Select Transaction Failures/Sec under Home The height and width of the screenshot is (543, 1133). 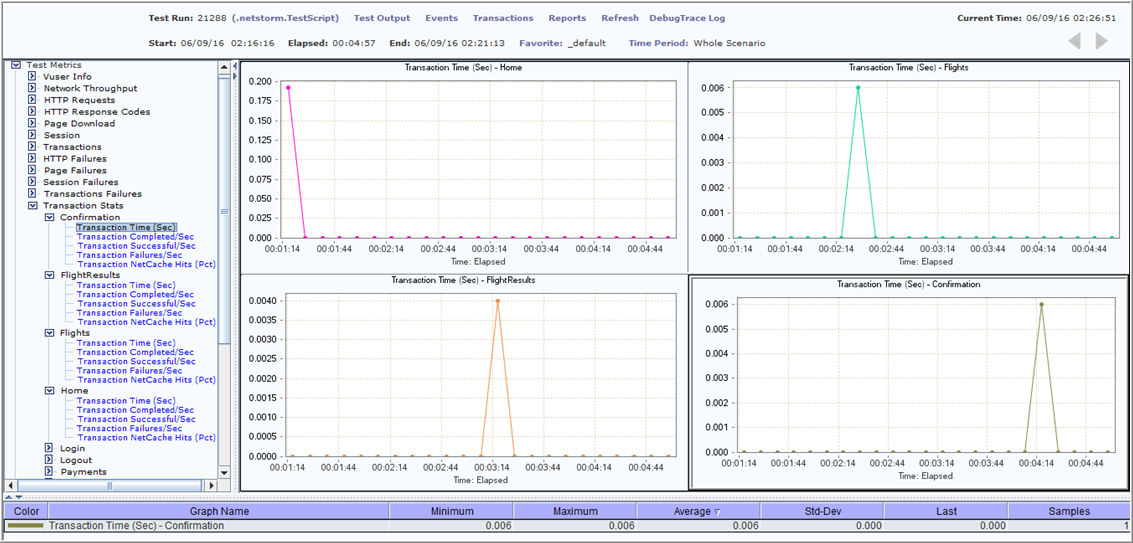[x=129, y=429]
